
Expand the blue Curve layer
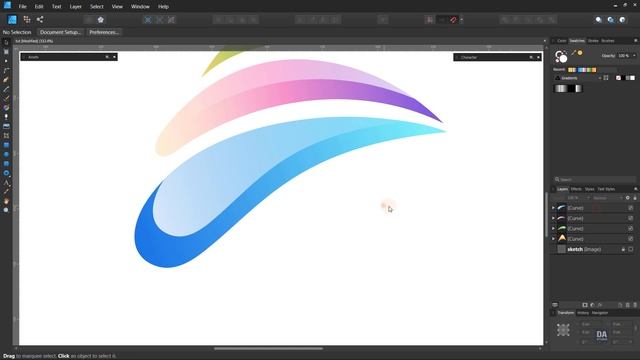pyautogui.click(x=553, y=208)
